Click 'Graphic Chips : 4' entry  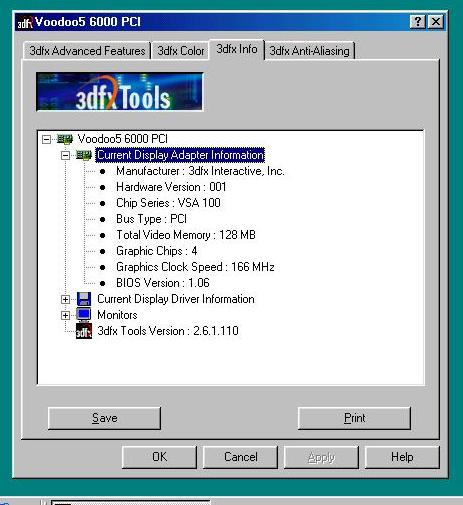point(156,251)
